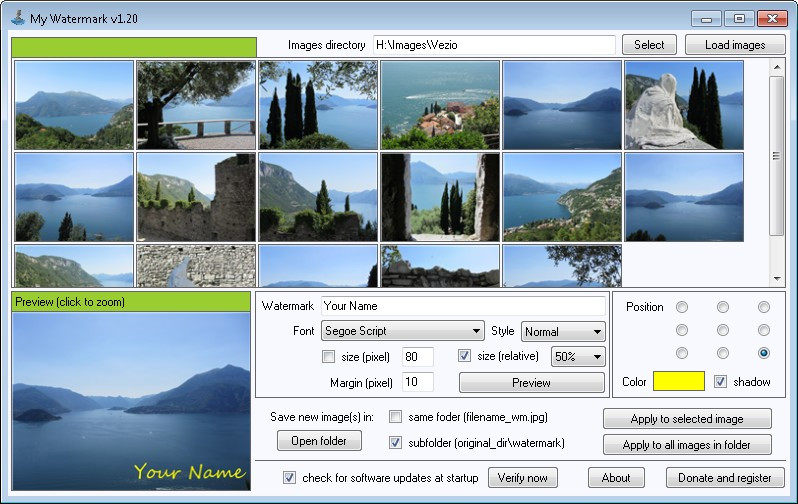Click the gallery vertical scrollbar thumb

pos(777,156)
